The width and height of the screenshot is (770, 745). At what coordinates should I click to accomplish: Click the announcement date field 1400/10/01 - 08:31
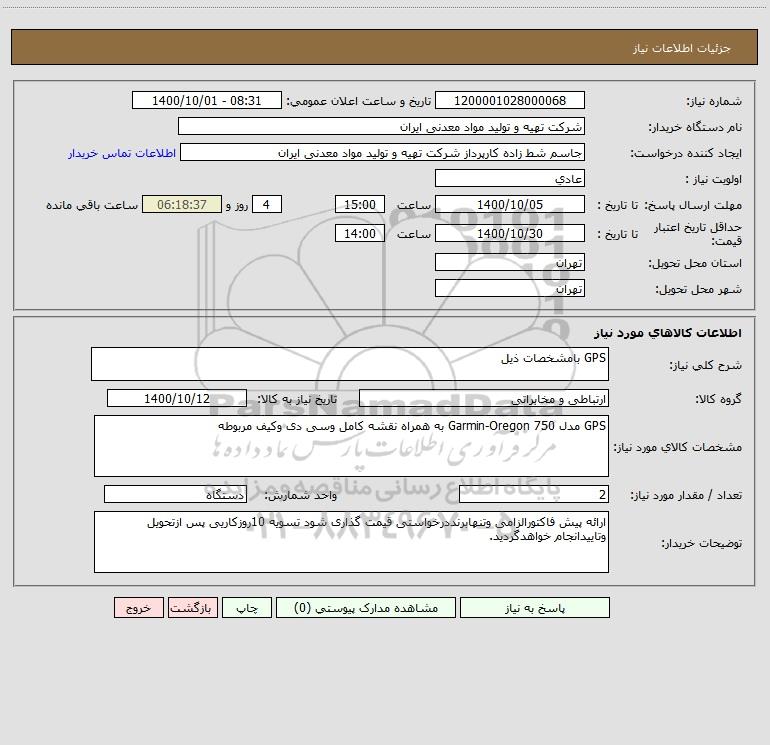coord(207,100)
